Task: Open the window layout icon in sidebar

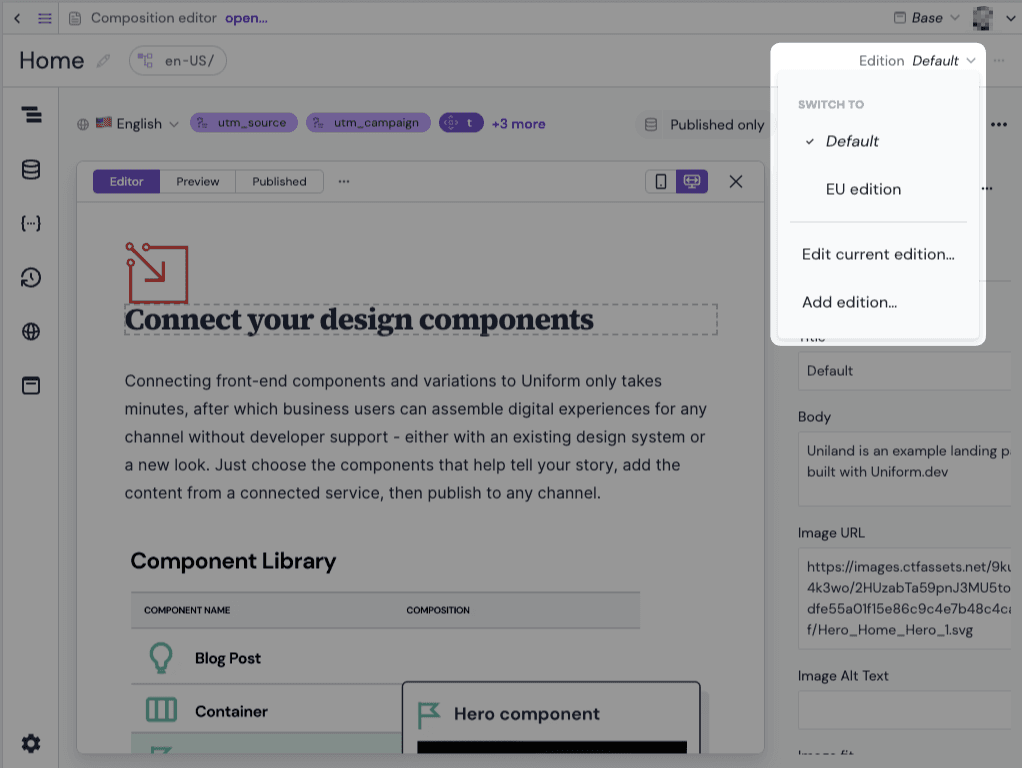Action: coord(31,385)
